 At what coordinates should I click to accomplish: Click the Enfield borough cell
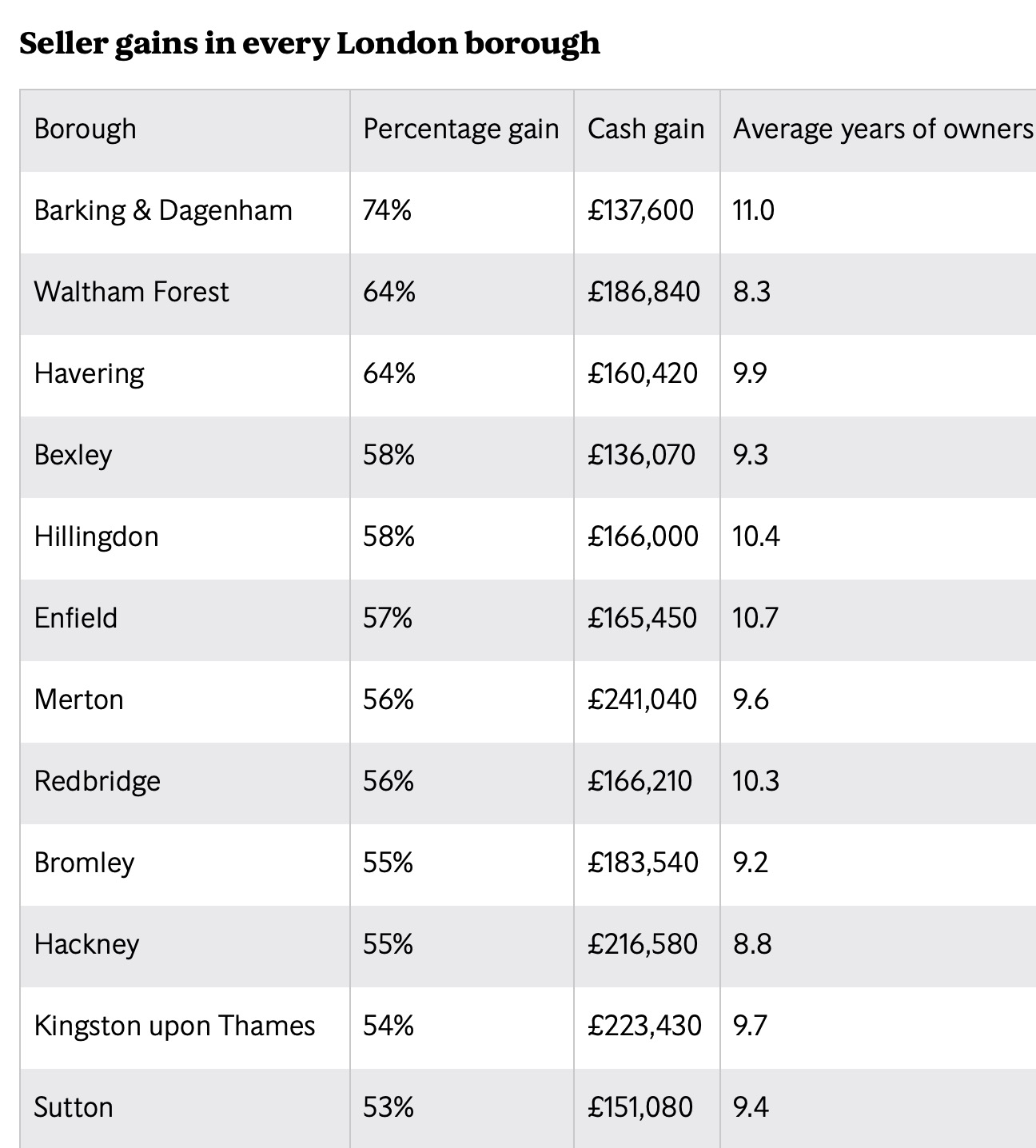(76, 619)
